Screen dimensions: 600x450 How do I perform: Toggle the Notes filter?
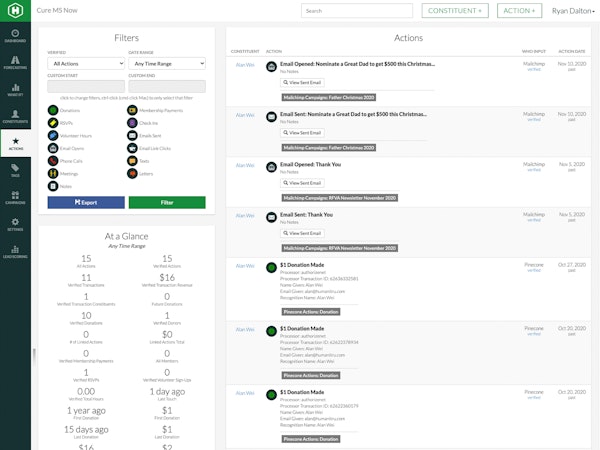[53, 186]
